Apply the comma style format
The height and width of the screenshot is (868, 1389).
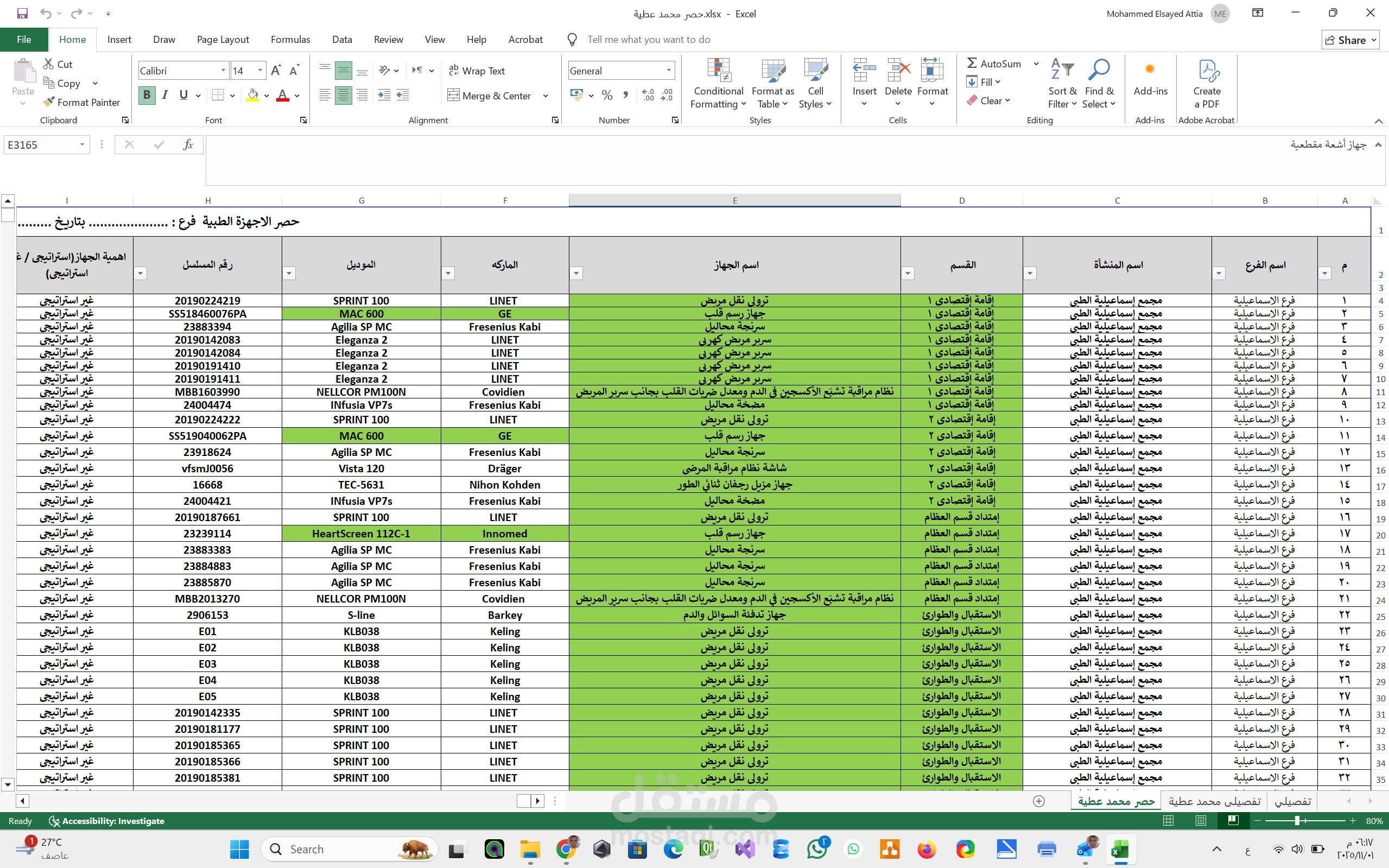coord(626,96)
